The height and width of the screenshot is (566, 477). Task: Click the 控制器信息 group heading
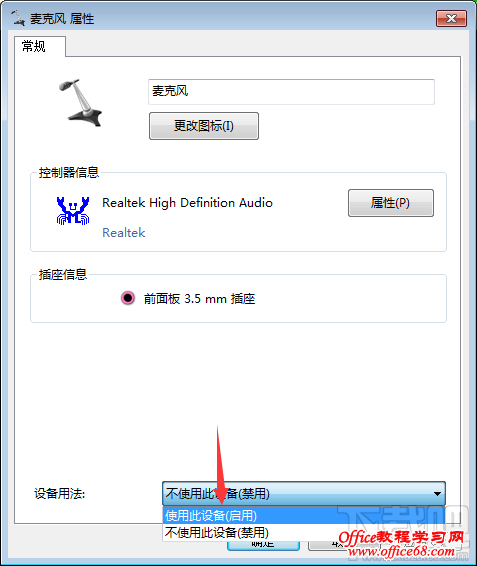point(69,173)
